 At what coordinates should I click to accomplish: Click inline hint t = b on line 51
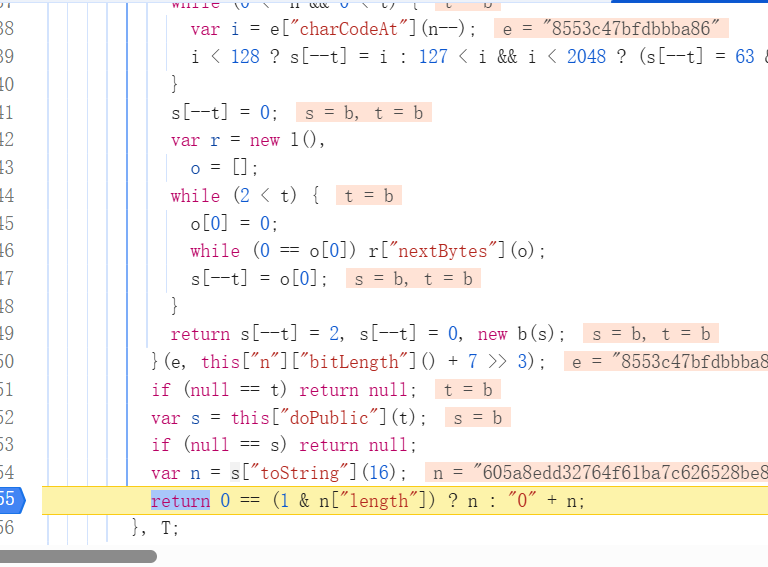pos(468,390)
